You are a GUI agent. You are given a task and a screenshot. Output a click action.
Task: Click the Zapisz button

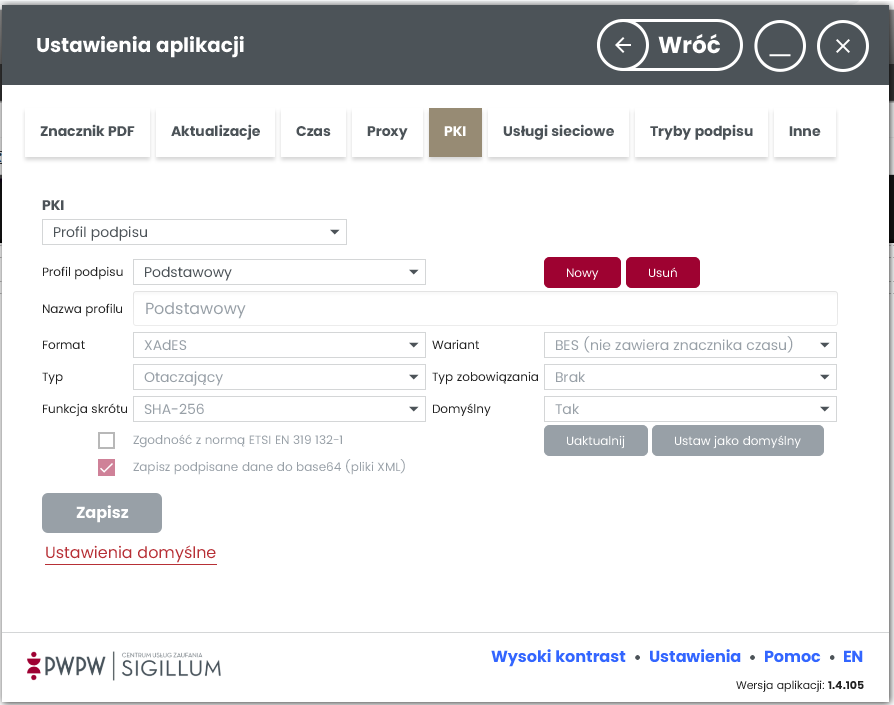click(102, 513)
